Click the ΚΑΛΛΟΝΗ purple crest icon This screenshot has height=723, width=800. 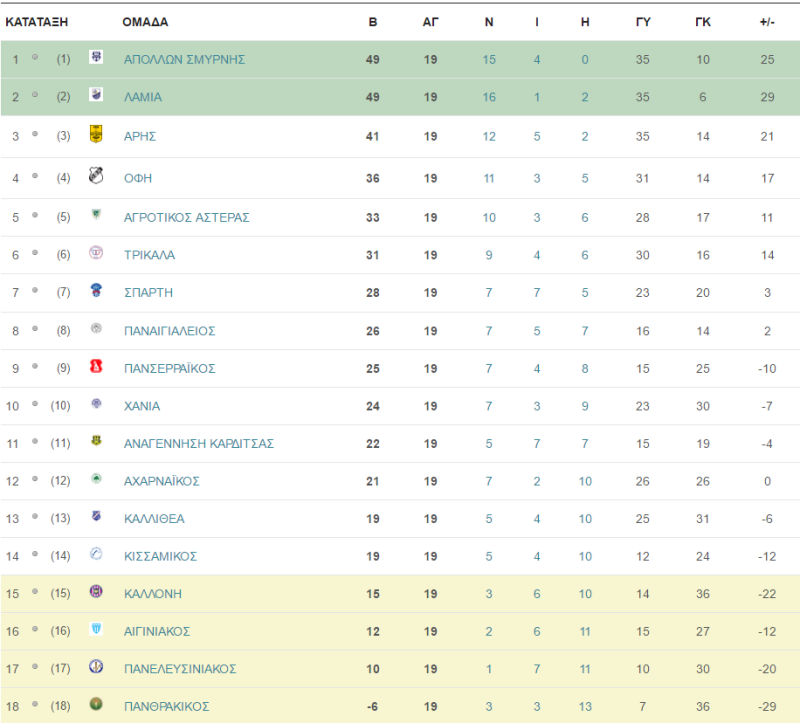click(x=96, y=591)
